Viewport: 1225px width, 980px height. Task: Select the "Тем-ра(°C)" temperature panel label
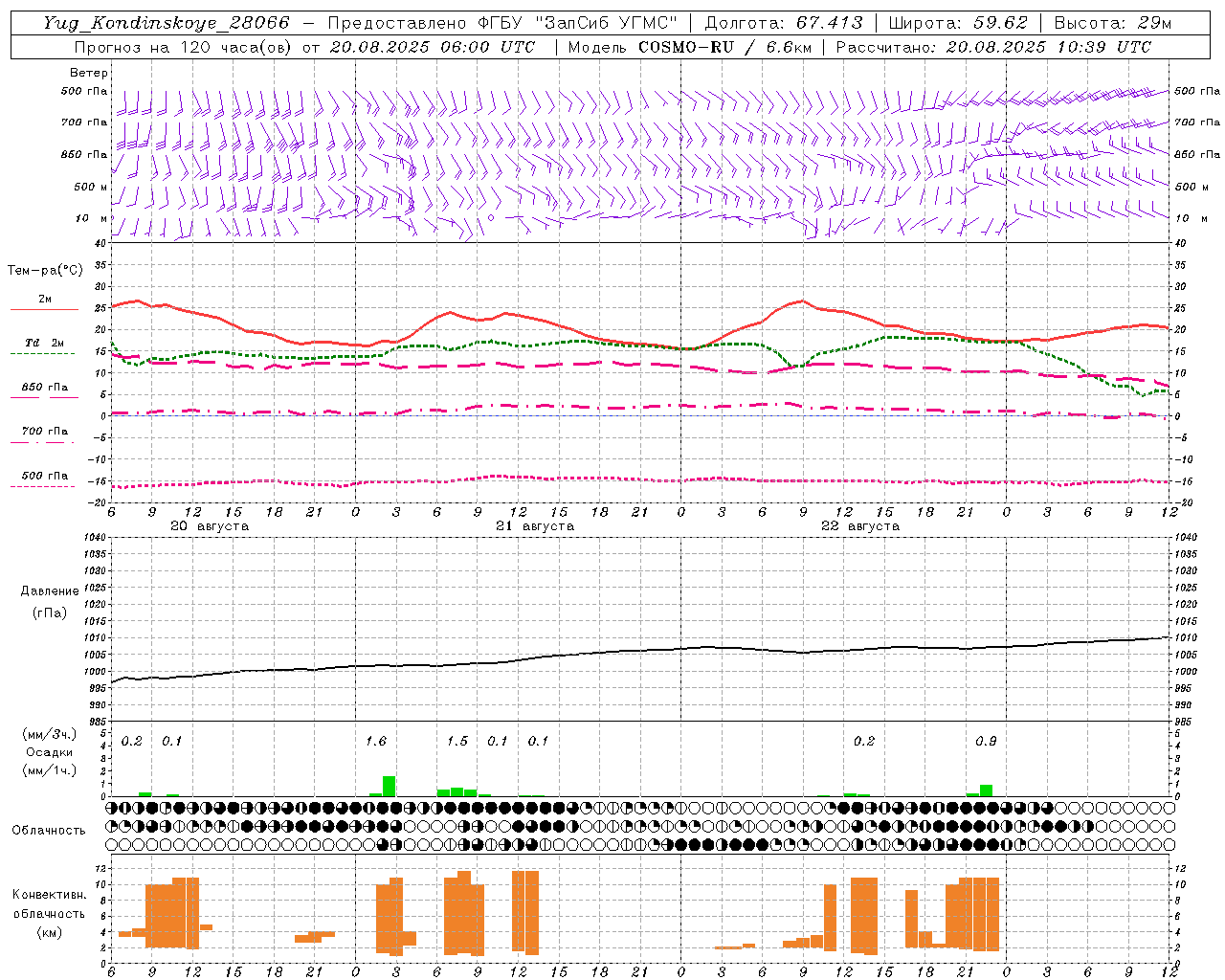(45, 271)
